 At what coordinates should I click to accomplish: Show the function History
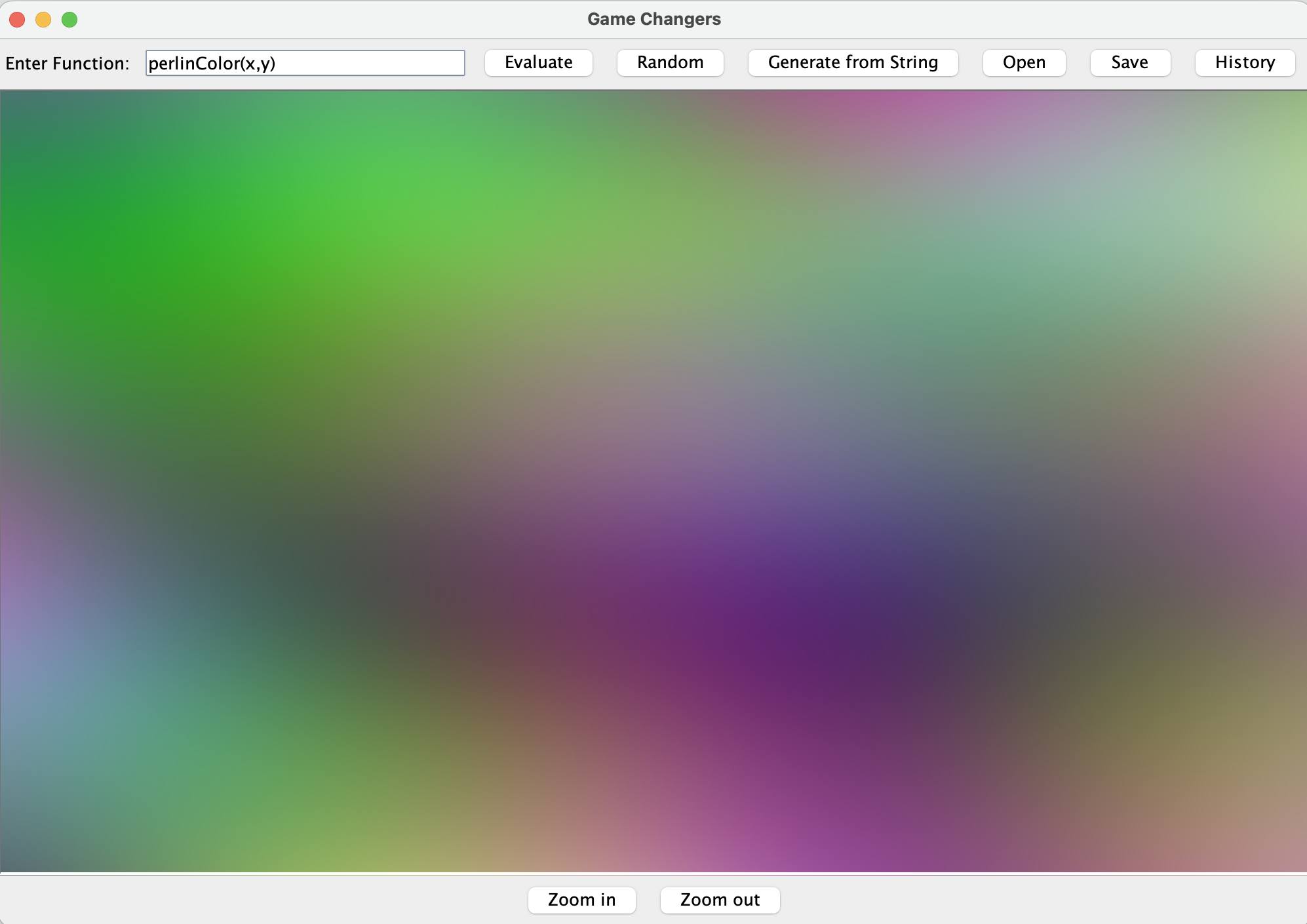tap(1244, 63)
